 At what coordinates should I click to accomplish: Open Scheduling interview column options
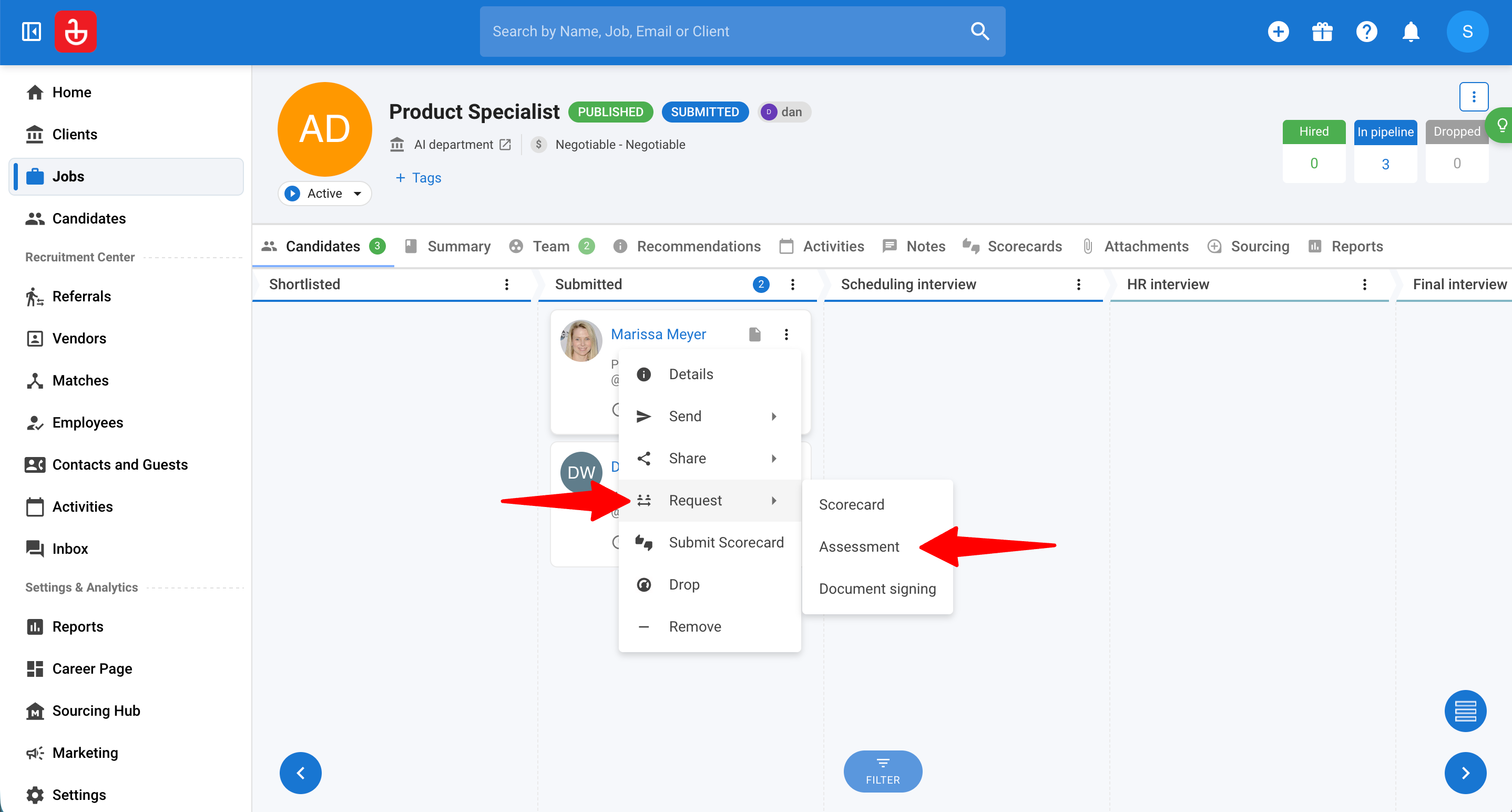[x=1078, y=284]
